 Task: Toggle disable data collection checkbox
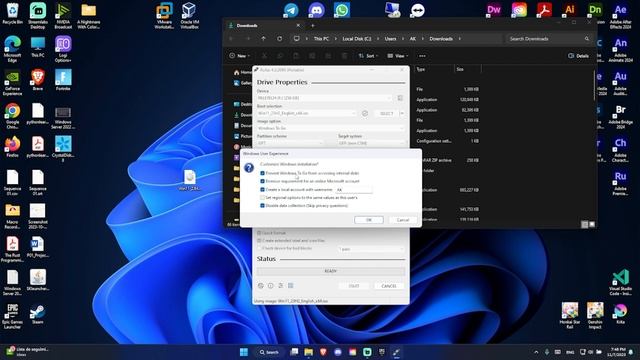click(x=262, y=206)
